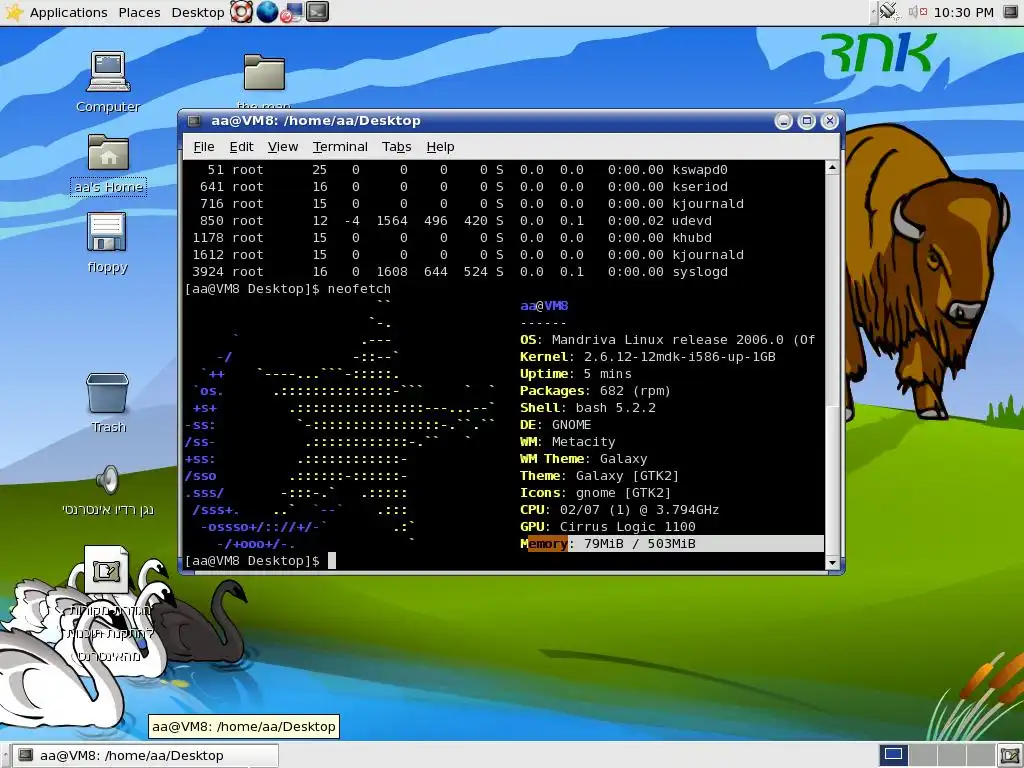Minimize the terminal window
The image size is (1024, 768).
[x=784, y=121]
